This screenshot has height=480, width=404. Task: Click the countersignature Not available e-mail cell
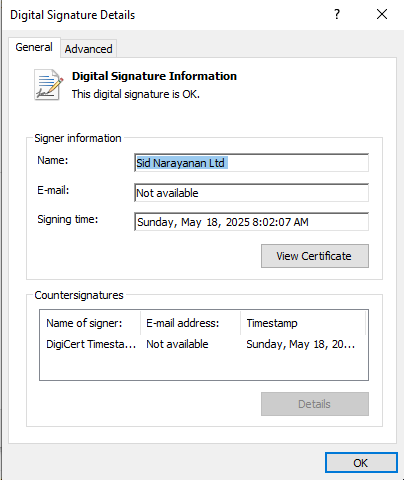(177, 344)
